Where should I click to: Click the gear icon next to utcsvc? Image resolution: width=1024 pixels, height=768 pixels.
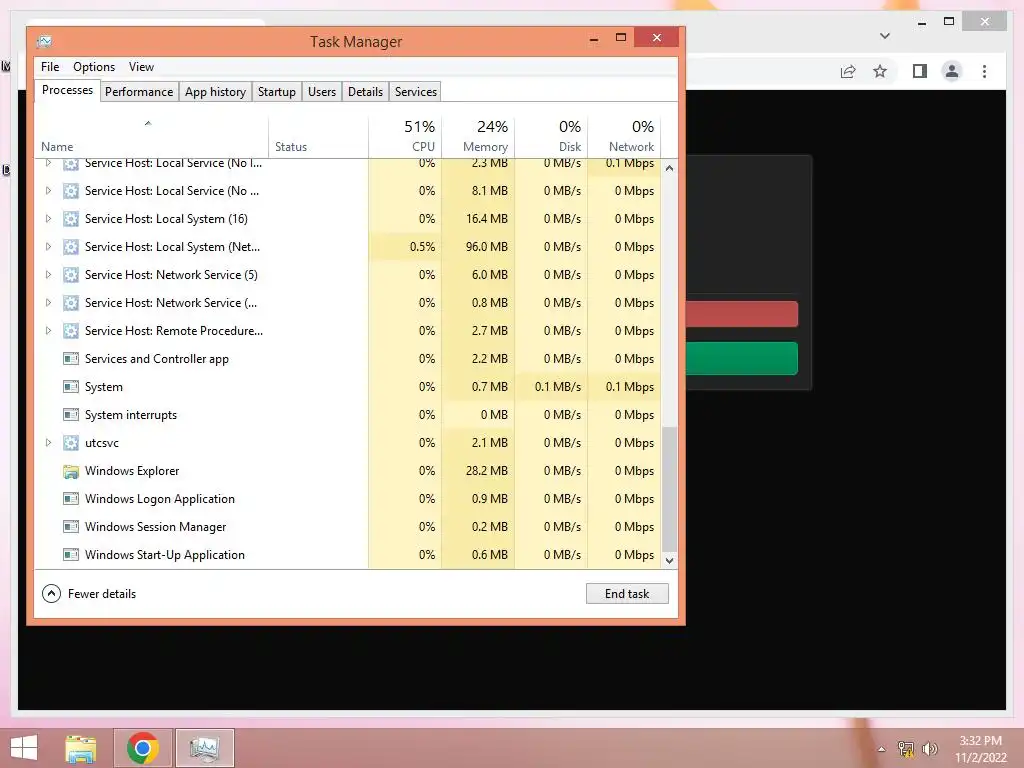tap(71, 443)
